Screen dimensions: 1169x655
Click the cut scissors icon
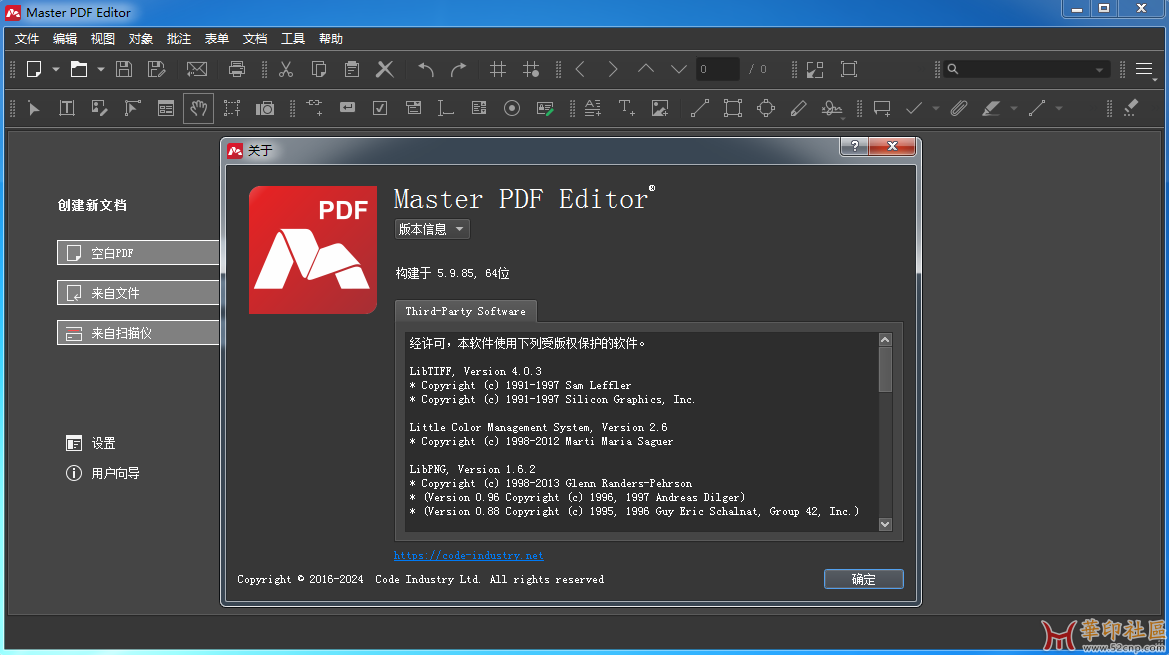[286, 69]
